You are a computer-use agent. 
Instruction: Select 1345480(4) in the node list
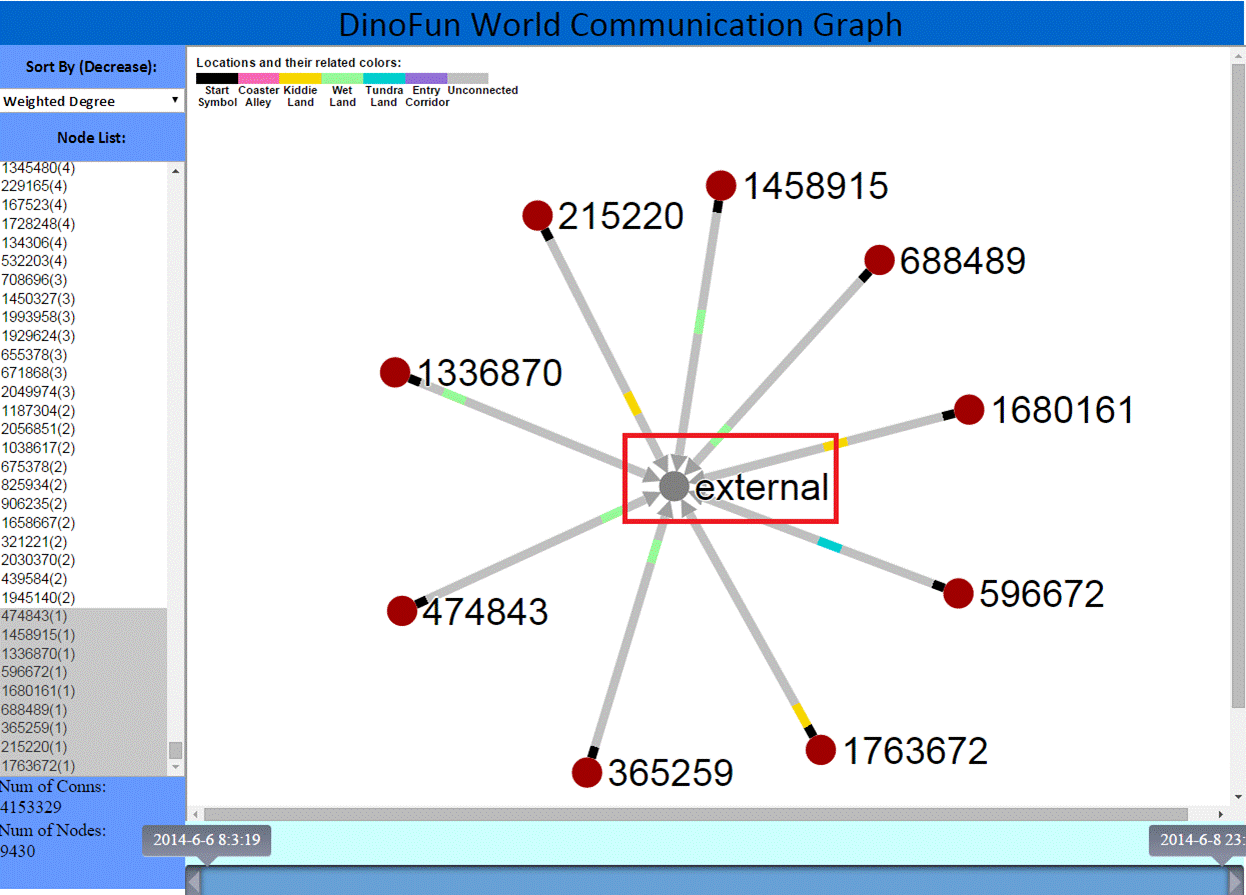point(39,168)
